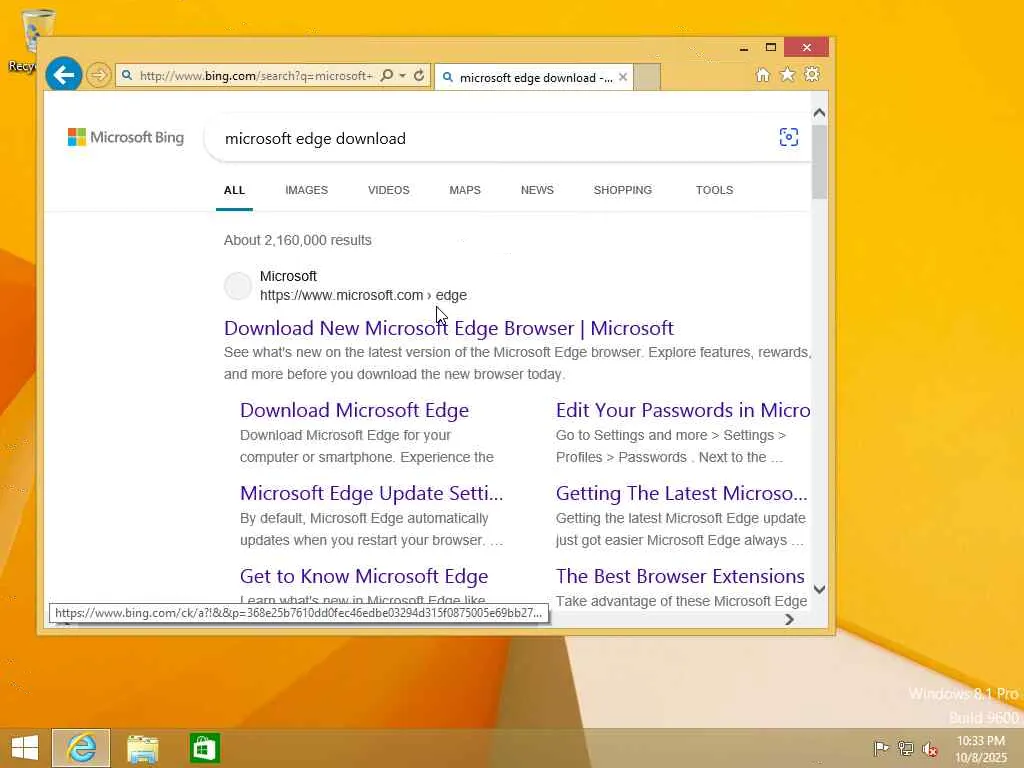
Task: Minimize the Internet Explorer window
Action: (743, 48)
